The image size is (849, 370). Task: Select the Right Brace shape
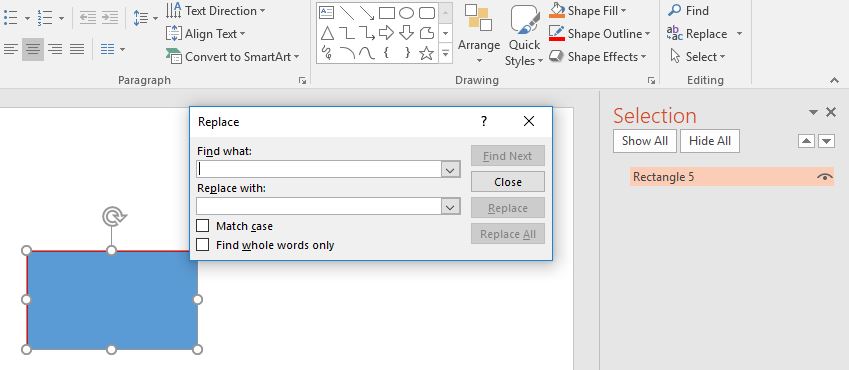click(x=407, y=53)
